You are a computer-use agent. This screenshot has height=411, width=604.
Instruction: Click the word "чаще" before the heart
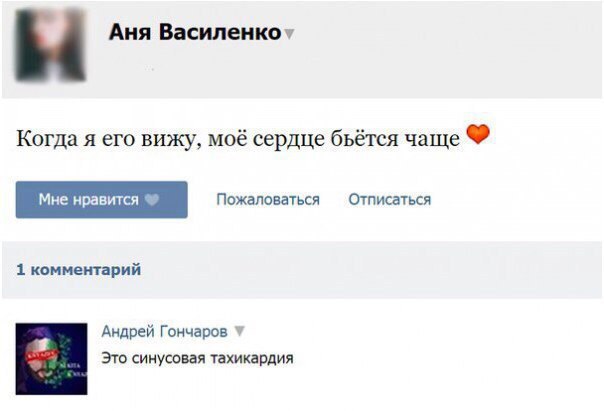pyautogui.click(x=435, y=138)
